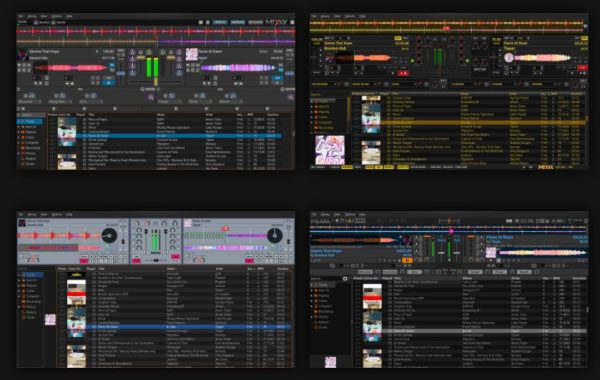600x380 pixels.
Task: Toggle the first yellow status-bar button in the gold window
Action: pyautogui.click(x=347, y=167)
